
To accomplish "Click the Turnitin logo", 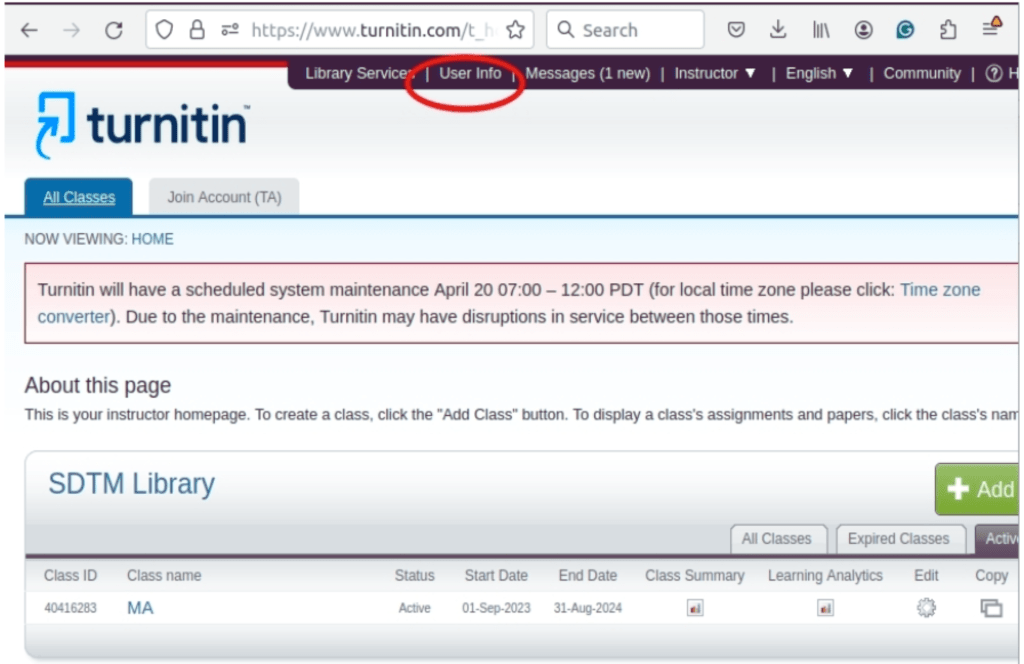I will 142,126.
